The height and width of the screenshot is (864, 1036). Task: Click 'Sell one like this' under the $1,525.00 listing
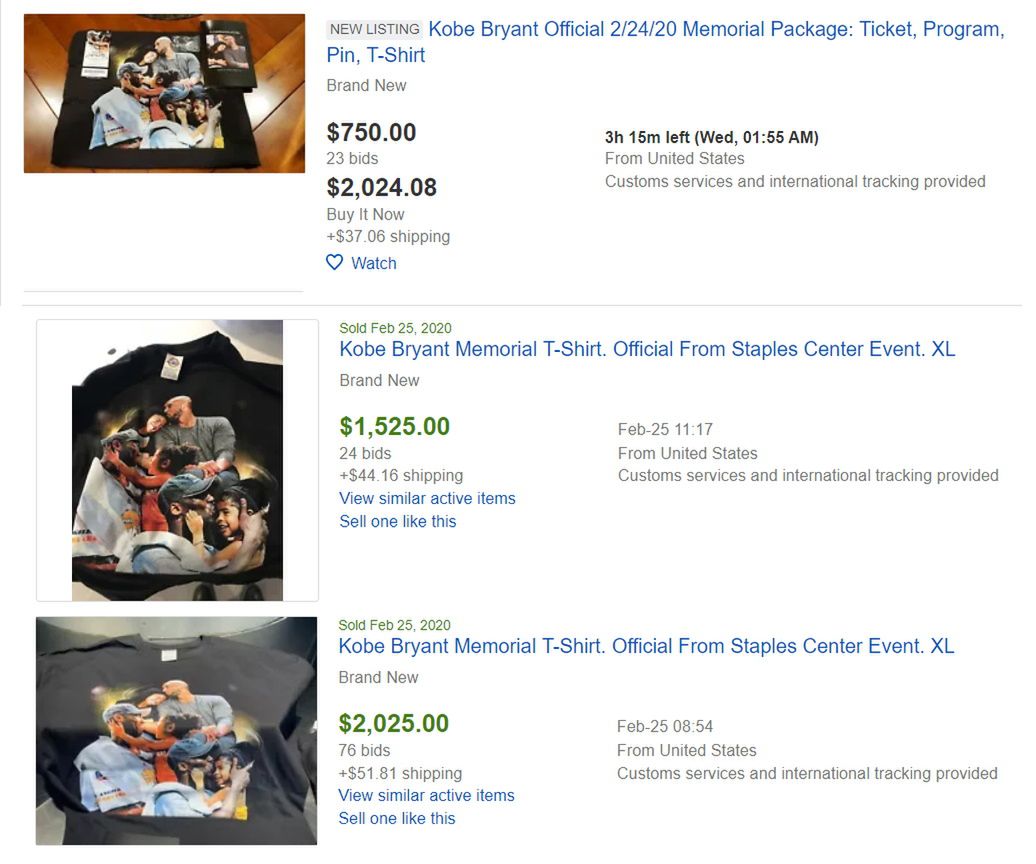(x=398, y=521)
